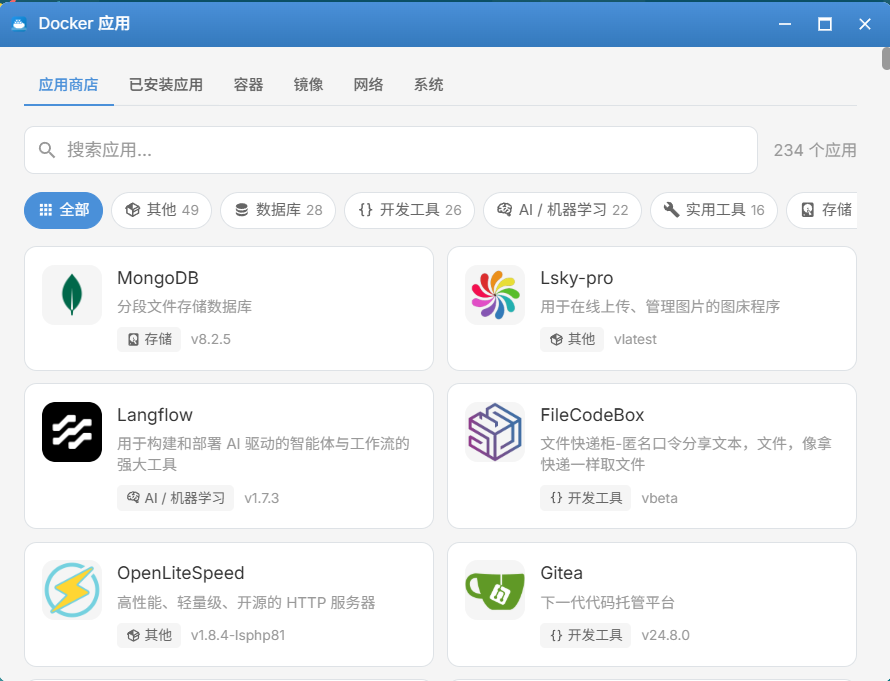890x681 pixels.
Task: Select the 开发工具 26 filter
Action: (409, 210)
